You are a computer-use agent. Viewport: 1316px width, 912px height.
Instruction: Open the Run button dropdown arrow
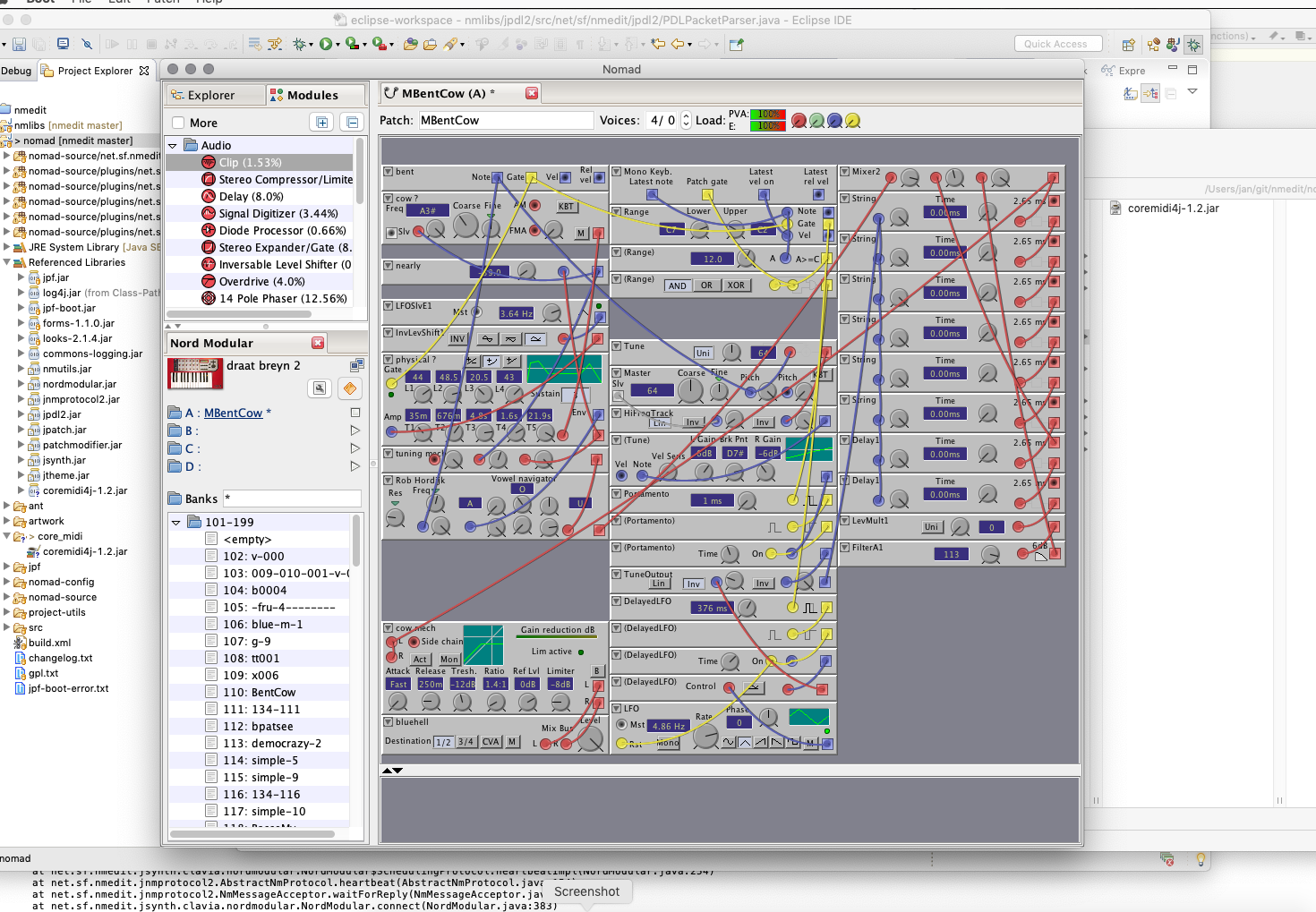click(x=338, y=45)
